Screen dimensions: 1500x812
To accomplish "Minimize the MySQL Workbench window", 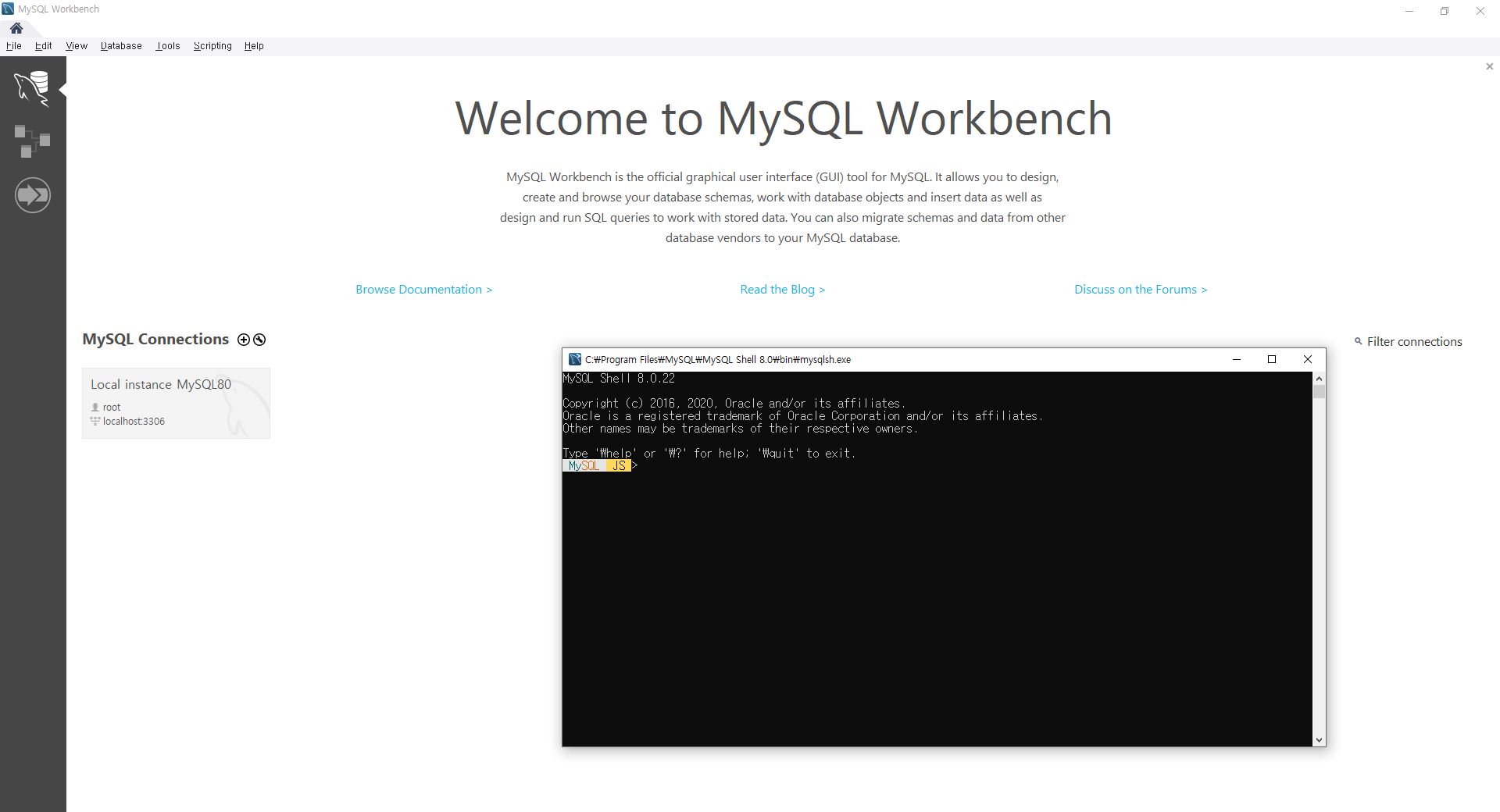I will (x=1409, y=11).
